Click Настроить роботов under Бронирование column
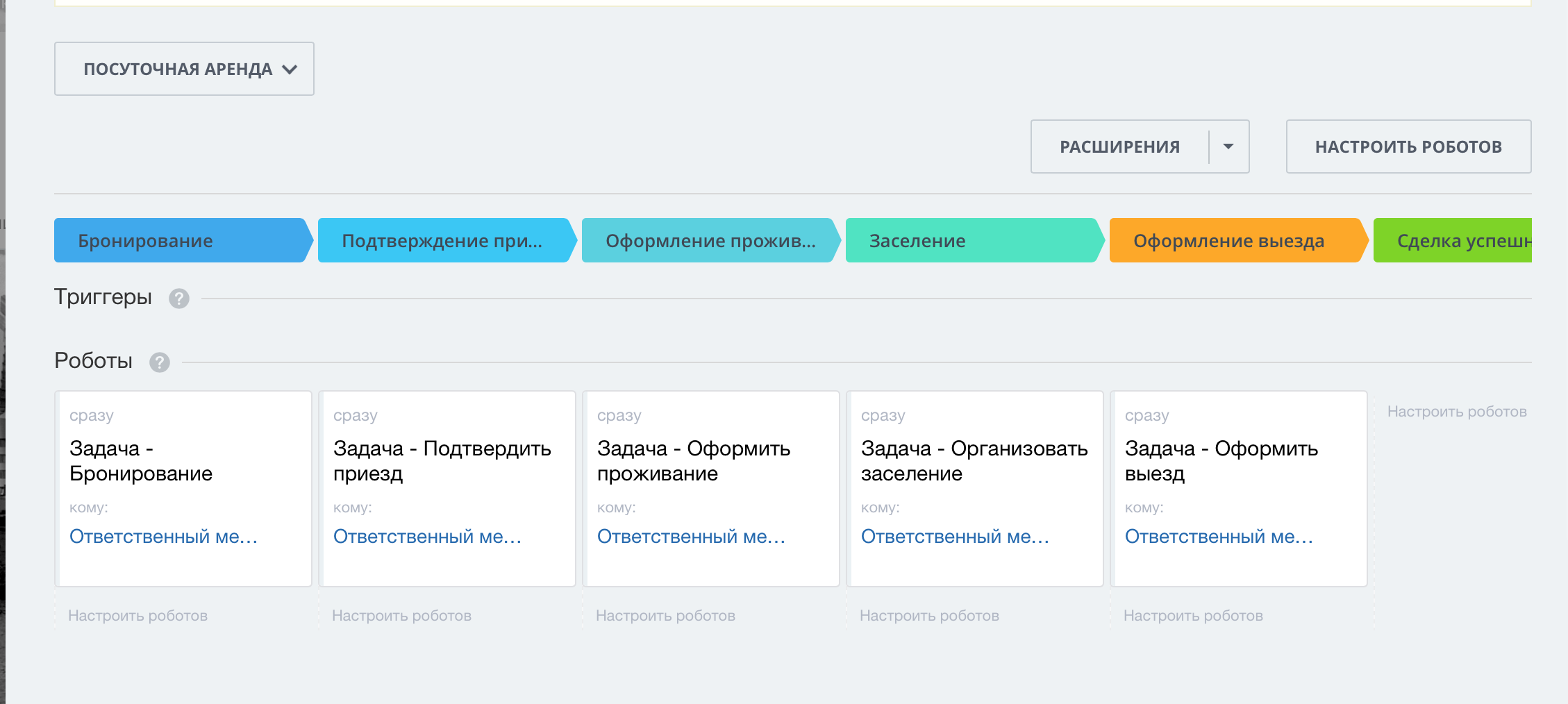The image size is (1568, 704). pyautogui.click(x=137, y=616)
